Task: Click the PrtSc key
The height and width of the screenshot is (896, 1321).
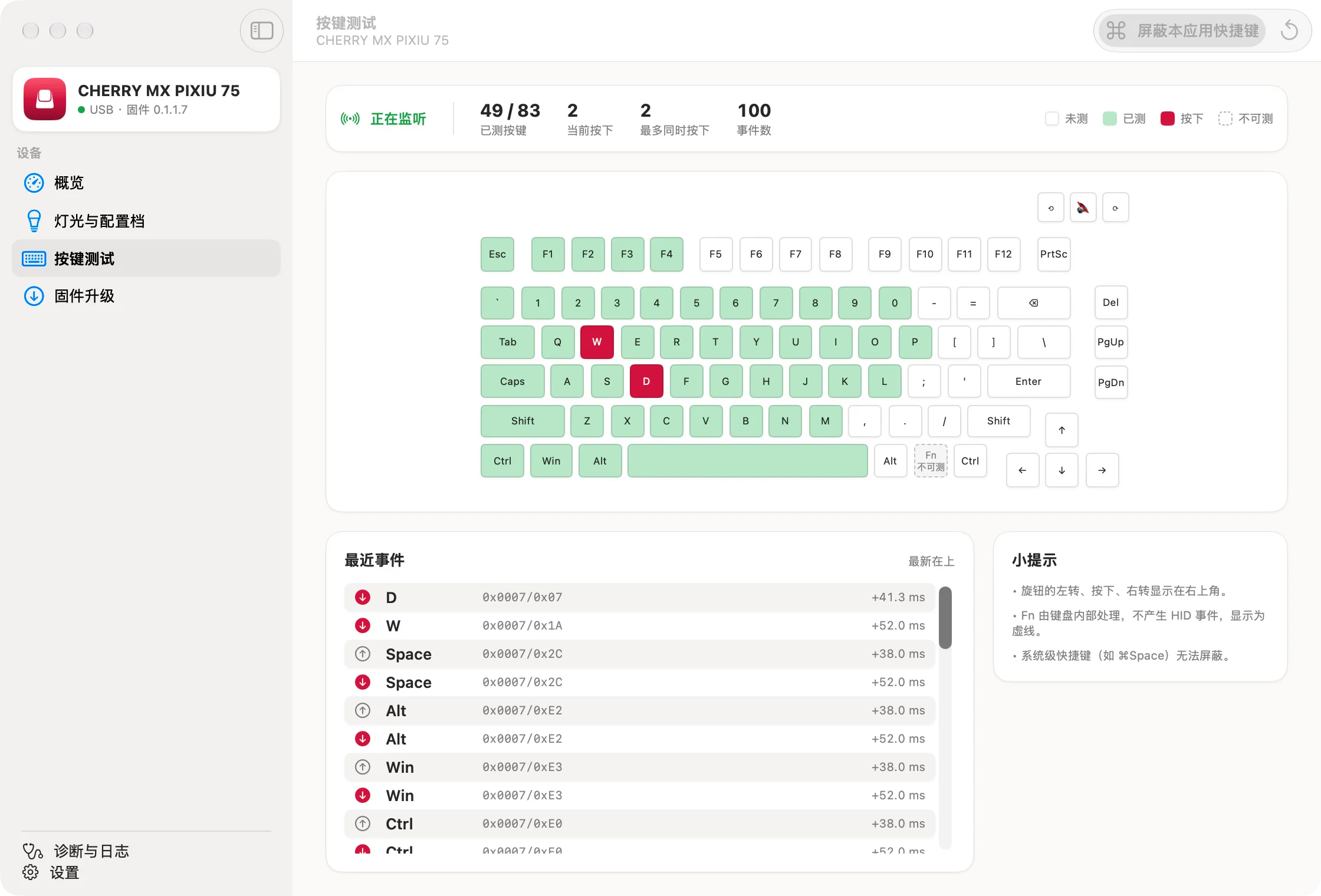Action: pos(1054,254)
